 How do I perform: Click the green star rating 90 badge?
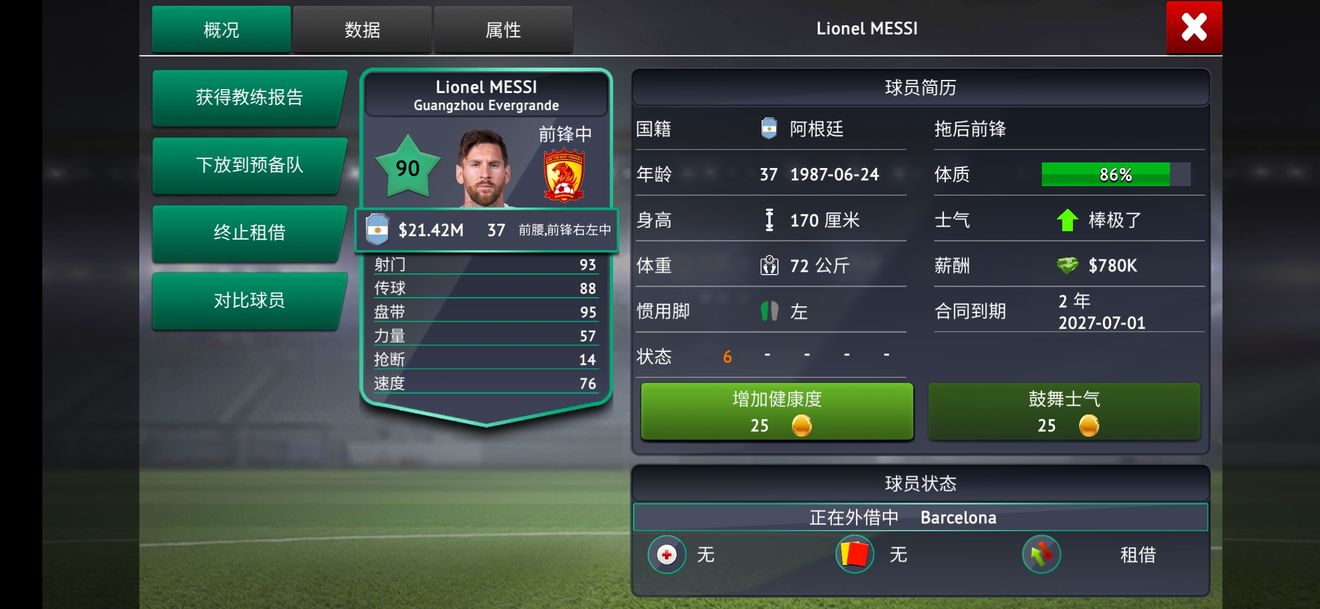tap(407, 168)
